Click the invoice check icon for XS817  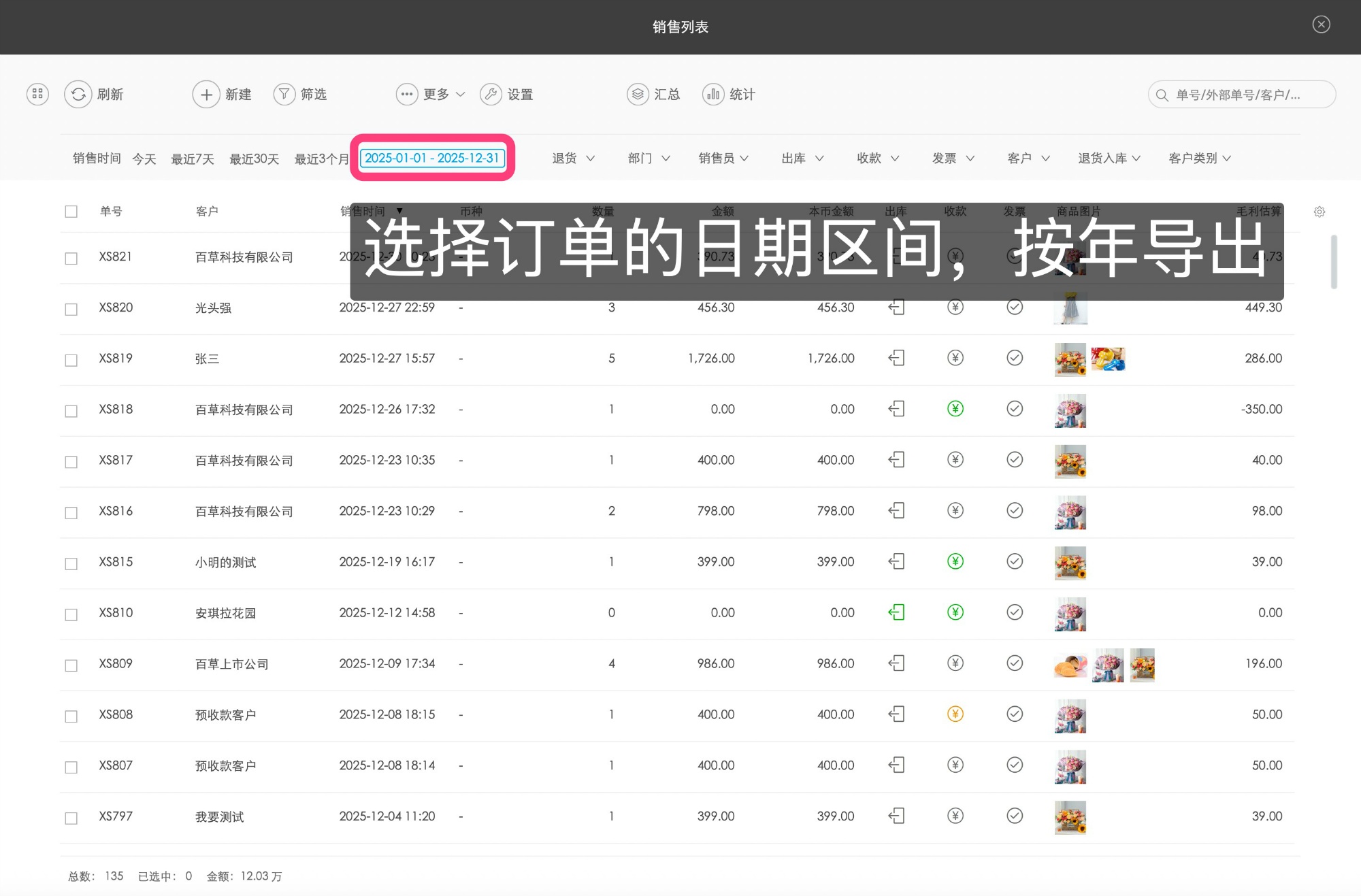tap(1015, 459)
